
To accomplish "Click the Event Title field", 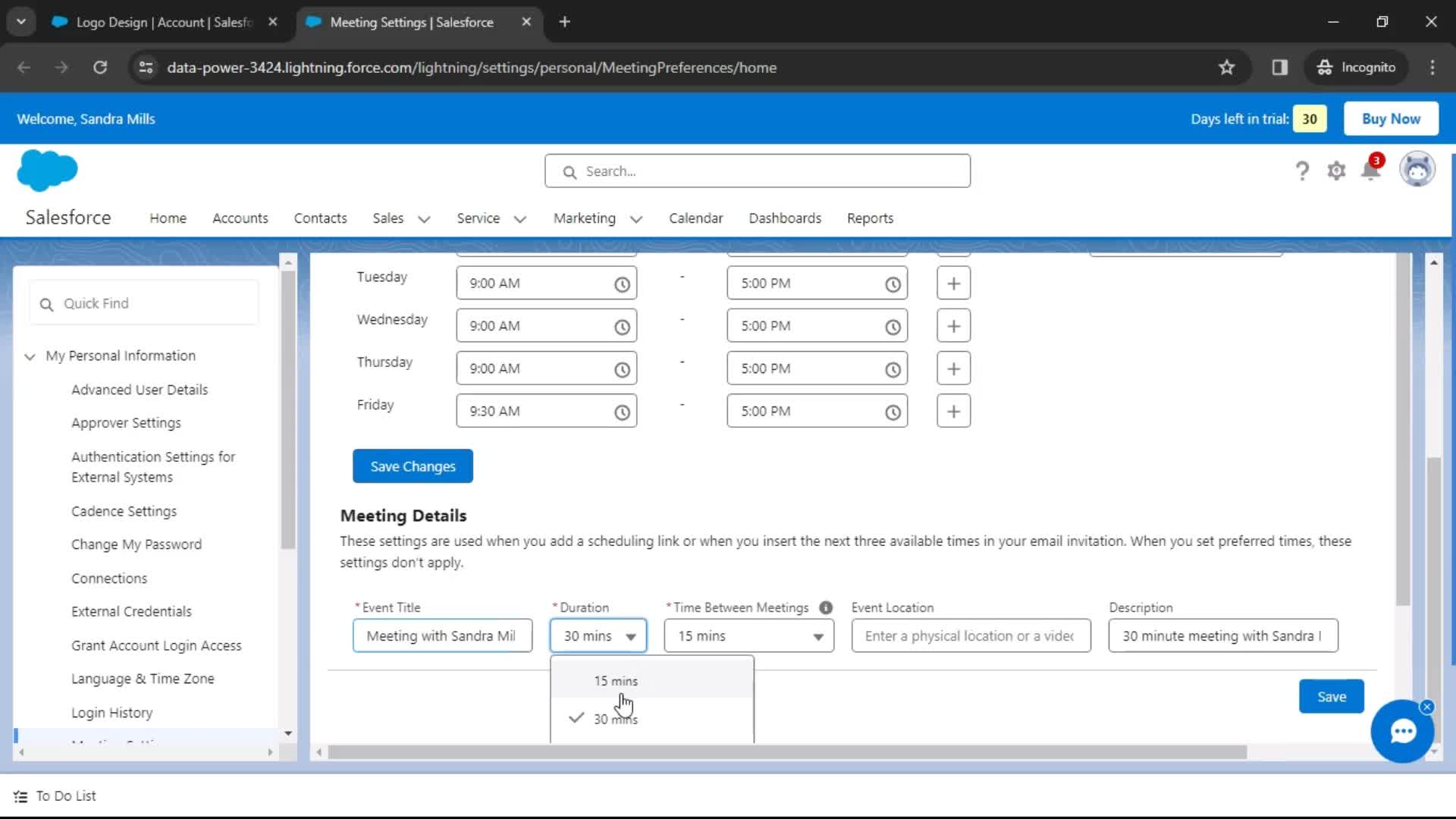I will (x=442, y=635).
